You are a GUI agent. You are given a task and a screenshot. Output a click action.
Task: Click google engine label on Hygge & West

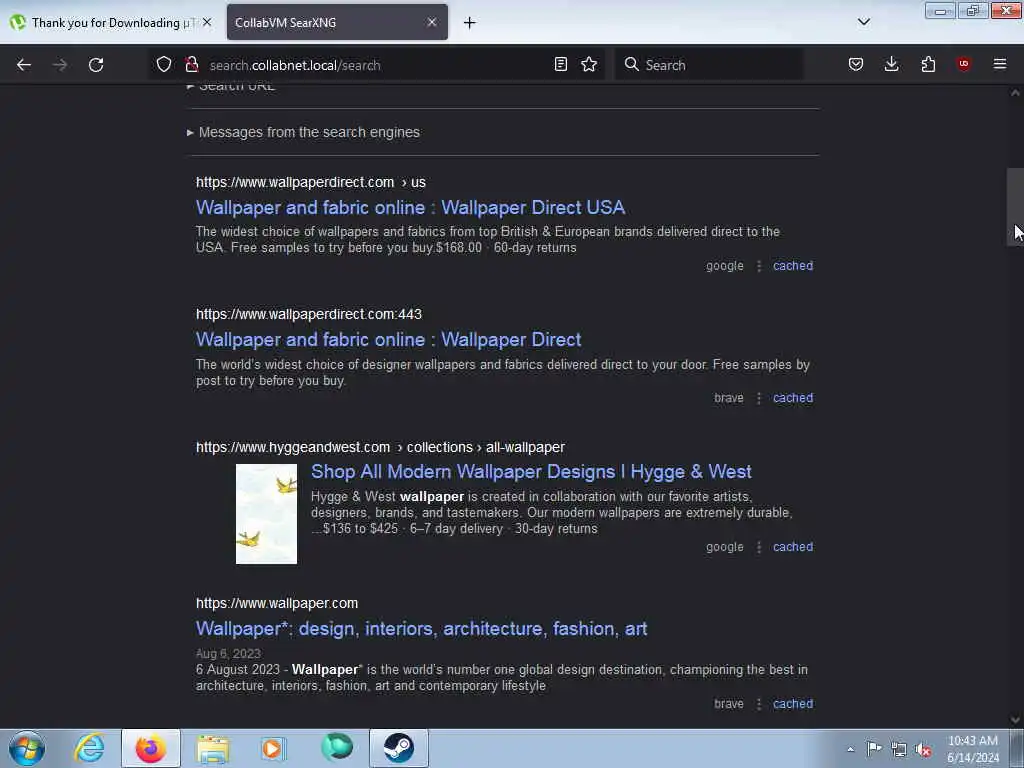pyautogui.click(x=725, y=547)
